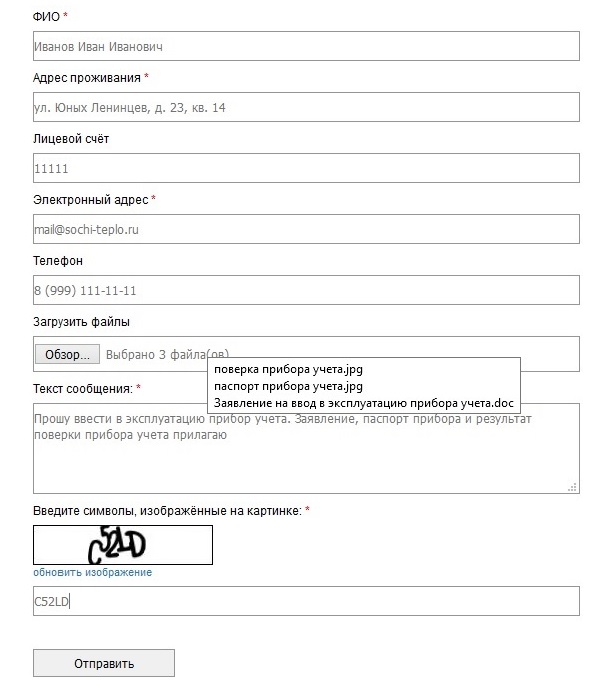Click the captcha code input field

pyautogui.click(x=306, y=601)
